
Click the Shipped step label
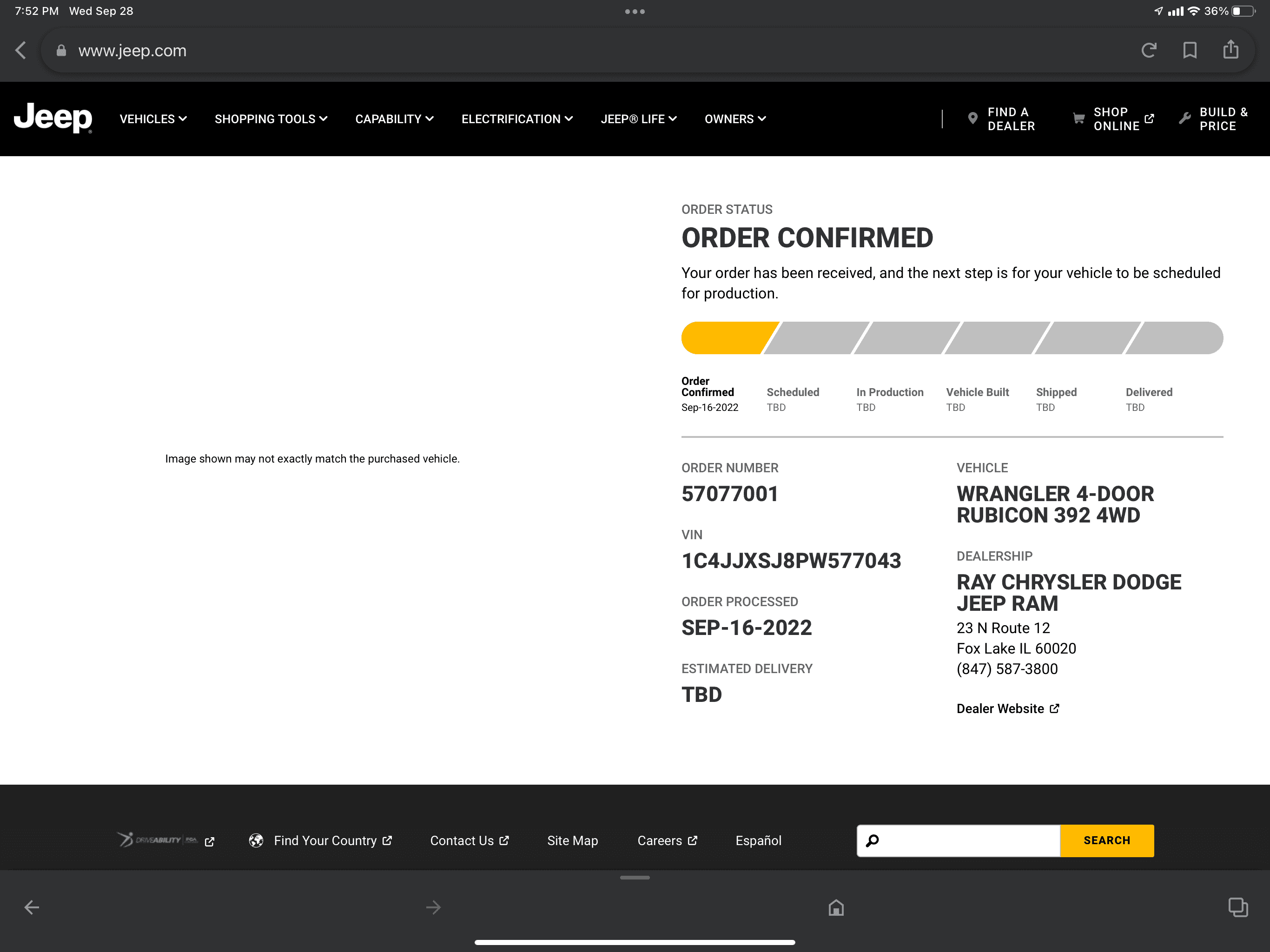coord(1057,392)
